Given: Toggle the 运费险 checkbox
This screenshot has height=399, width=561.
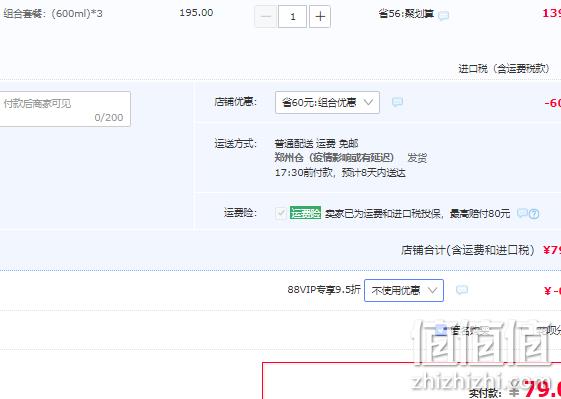Looking at the screenshot, I should [280, 214].
